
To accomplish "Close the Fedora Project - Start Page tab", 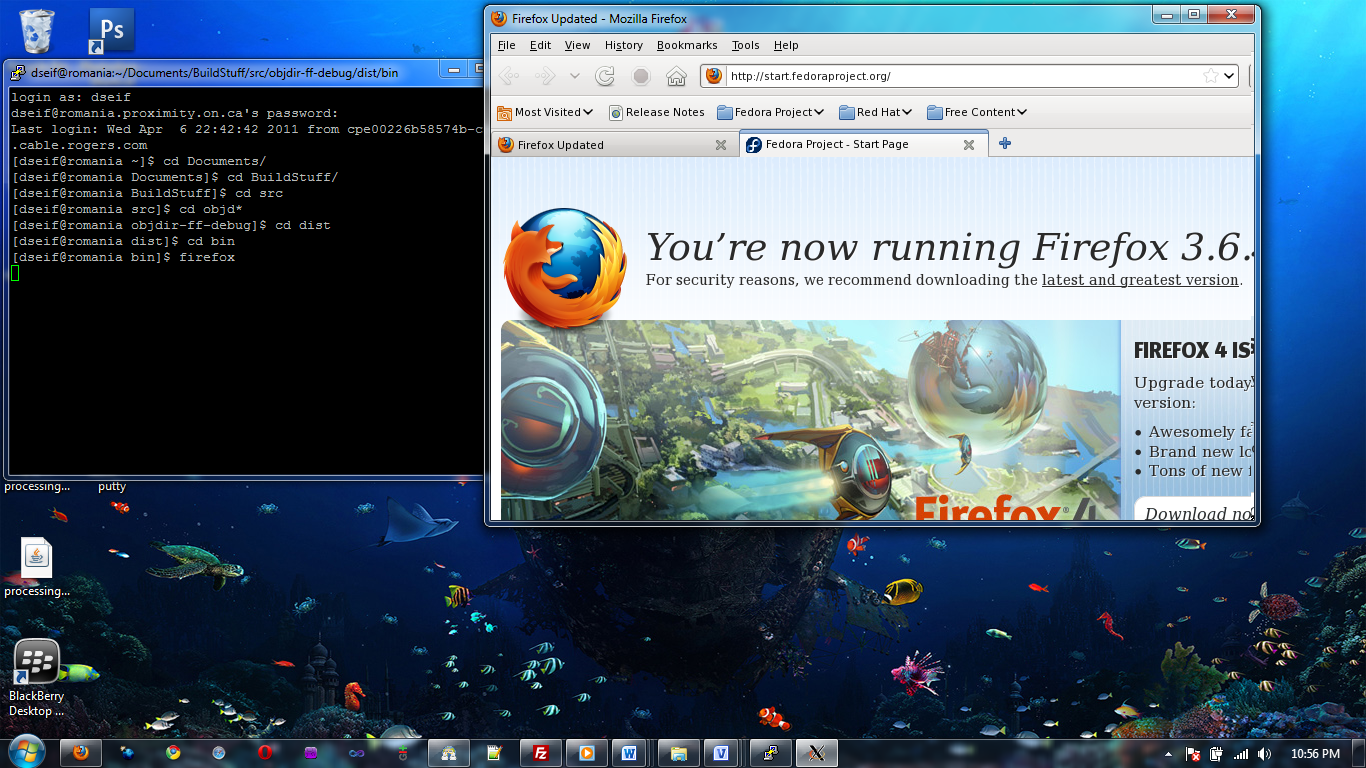I will click(969, 145).
